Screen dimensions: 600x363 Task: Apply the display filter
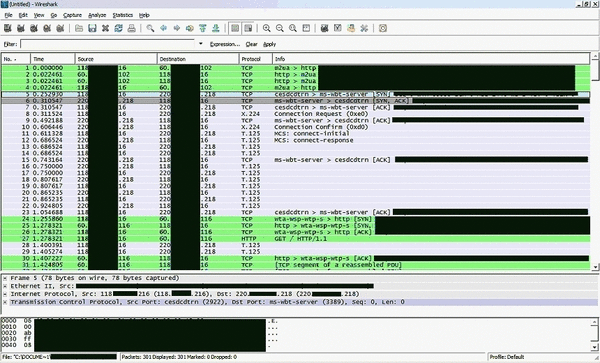click(269, 44)
